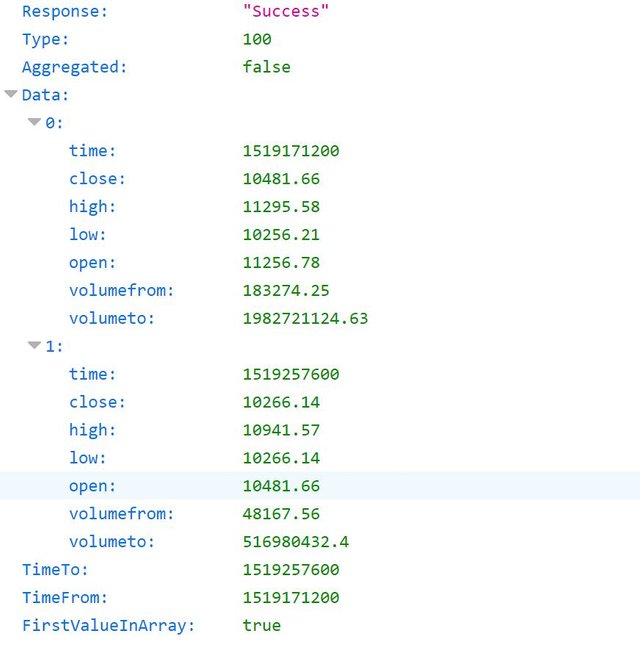This screenshot has height=645, width=640.
Task: Select time value 1519171200 in item 0
Action: (291, 151)
